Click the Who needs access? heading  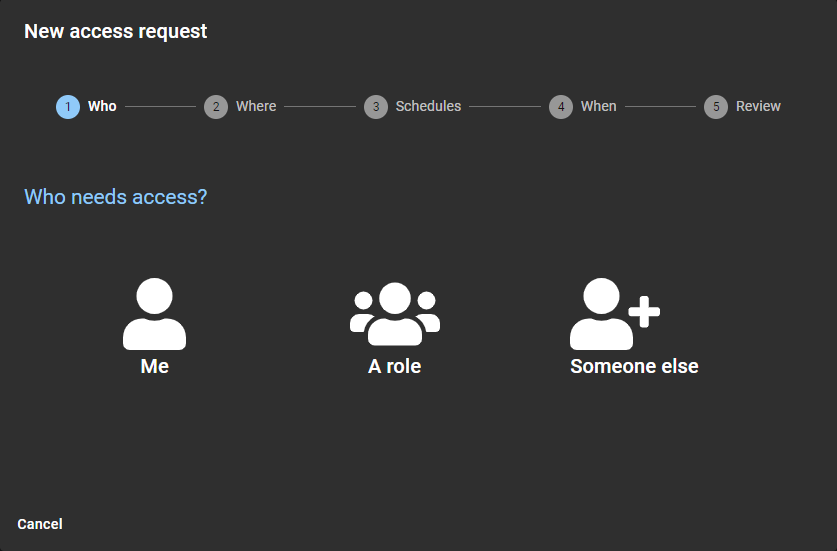tap(116, 197)
